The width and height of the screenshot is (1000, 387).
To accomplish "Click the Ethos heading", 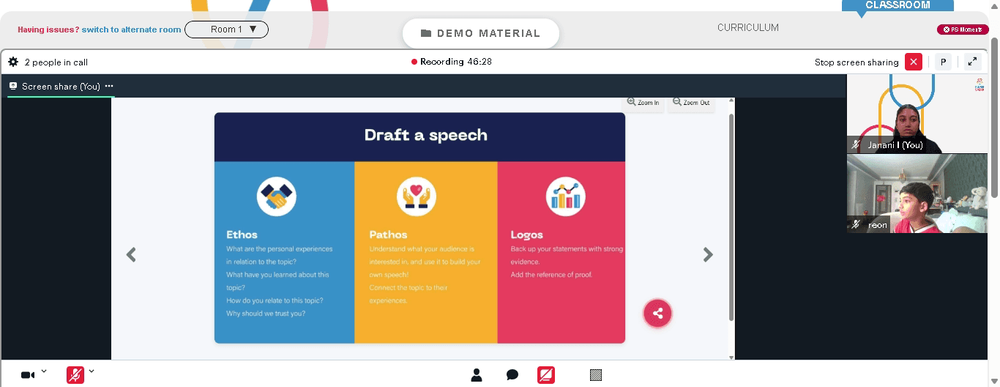I will click(242, 235).
